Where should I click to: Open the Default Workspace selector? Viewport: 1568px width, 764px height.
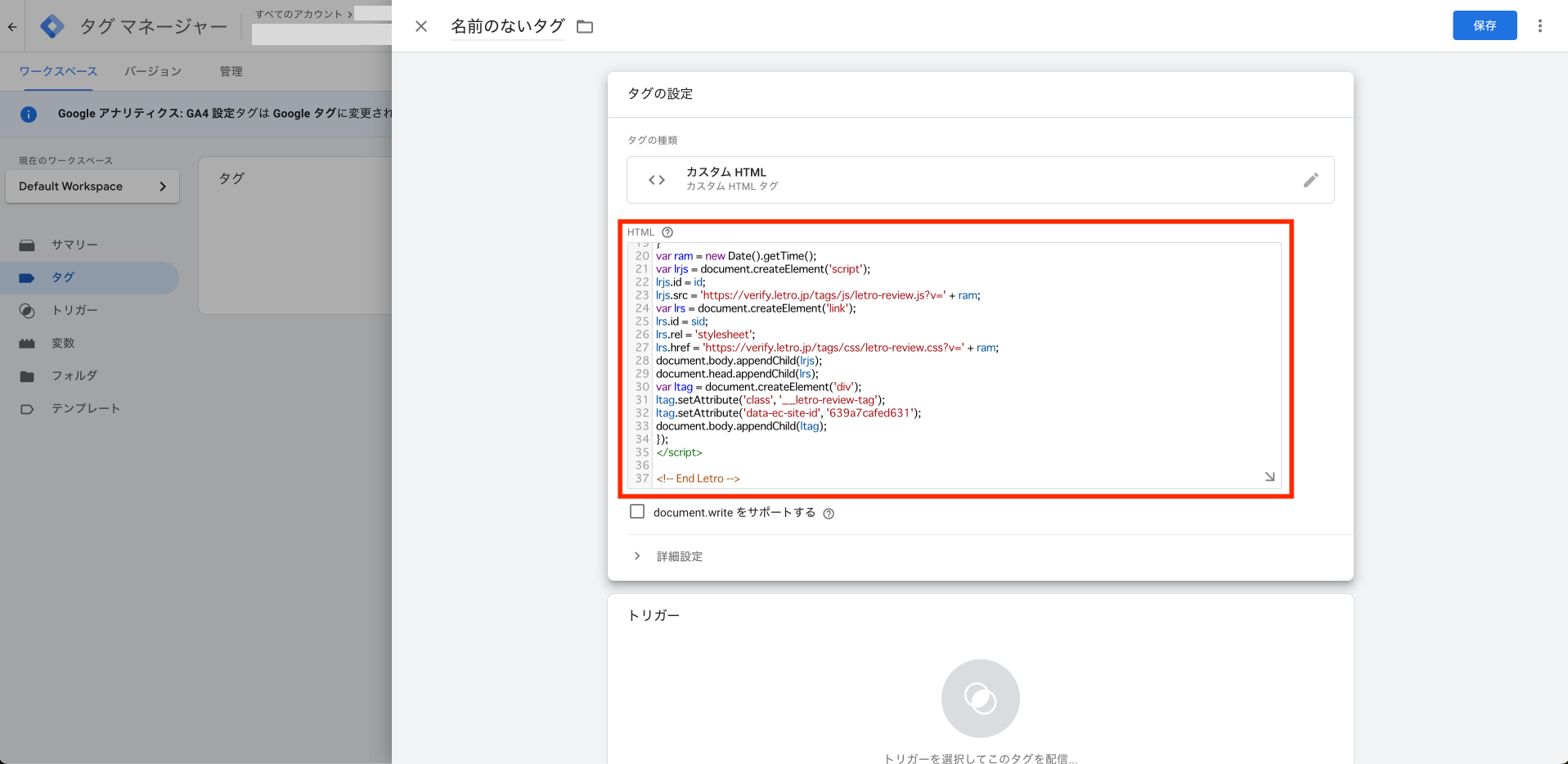pos(92,187)
